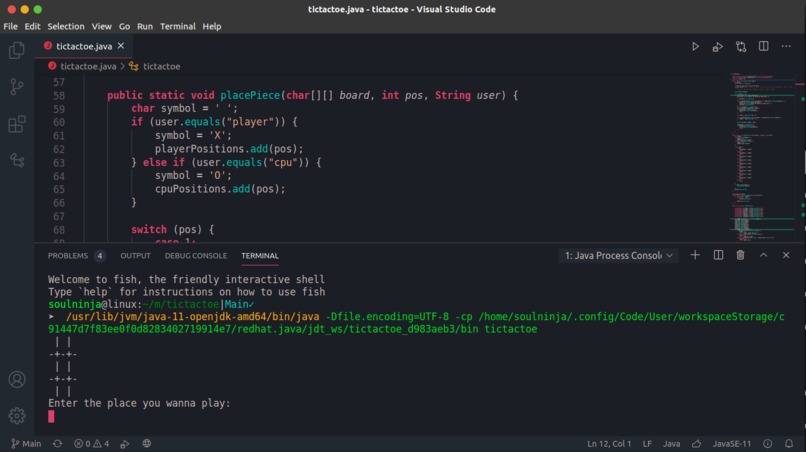Click playerPositions.add(pos) on line 62
The image size is (806, 452).
click(x=229, y=149)
